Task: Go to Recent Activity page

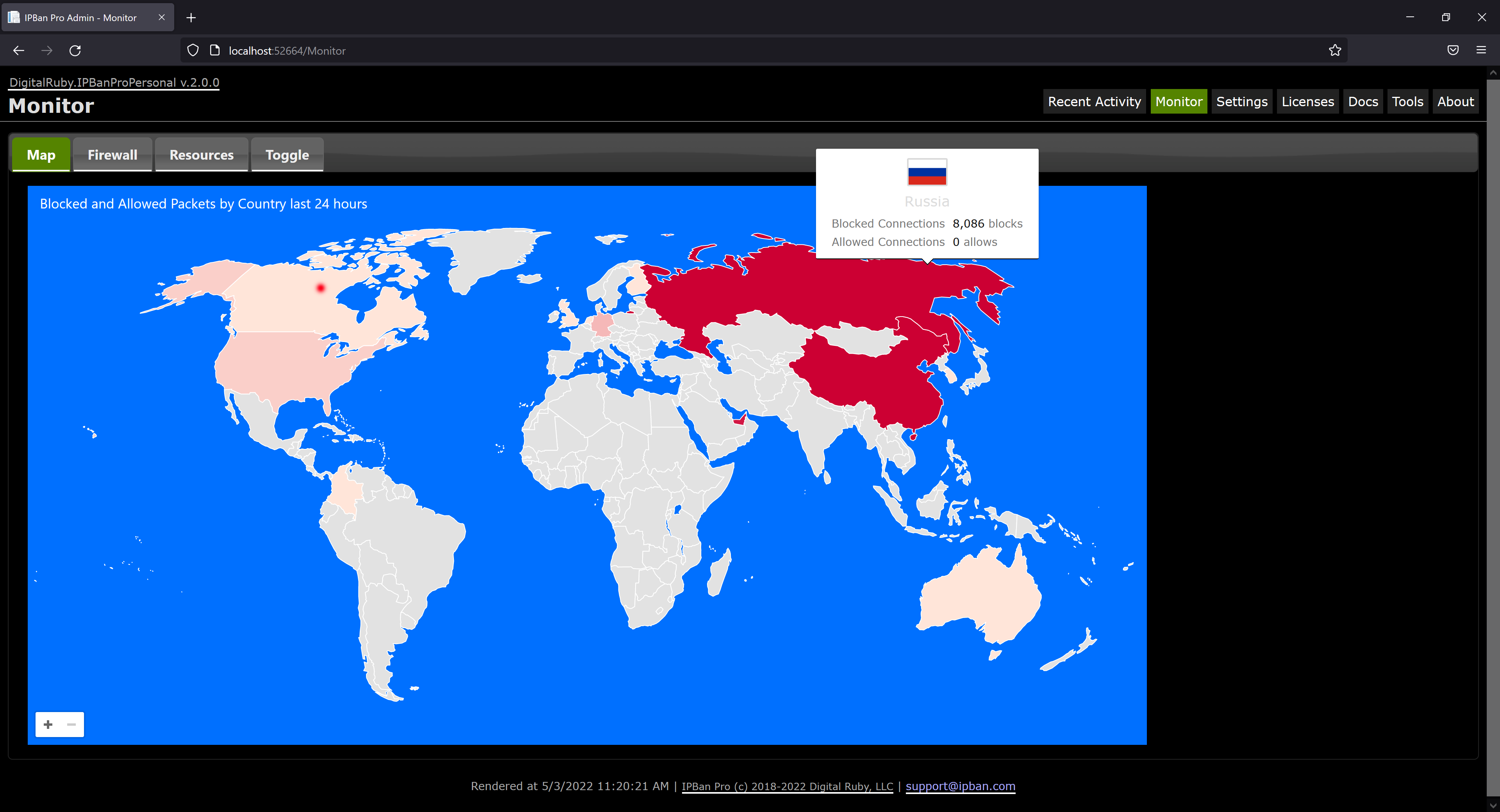Action: pos(1094,101)
